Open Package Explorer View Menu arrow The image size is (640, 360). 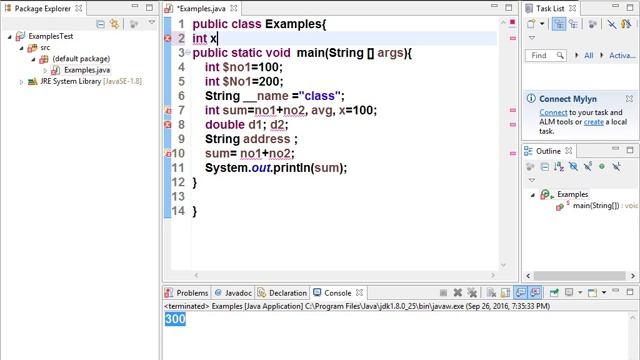click(152, 23)
